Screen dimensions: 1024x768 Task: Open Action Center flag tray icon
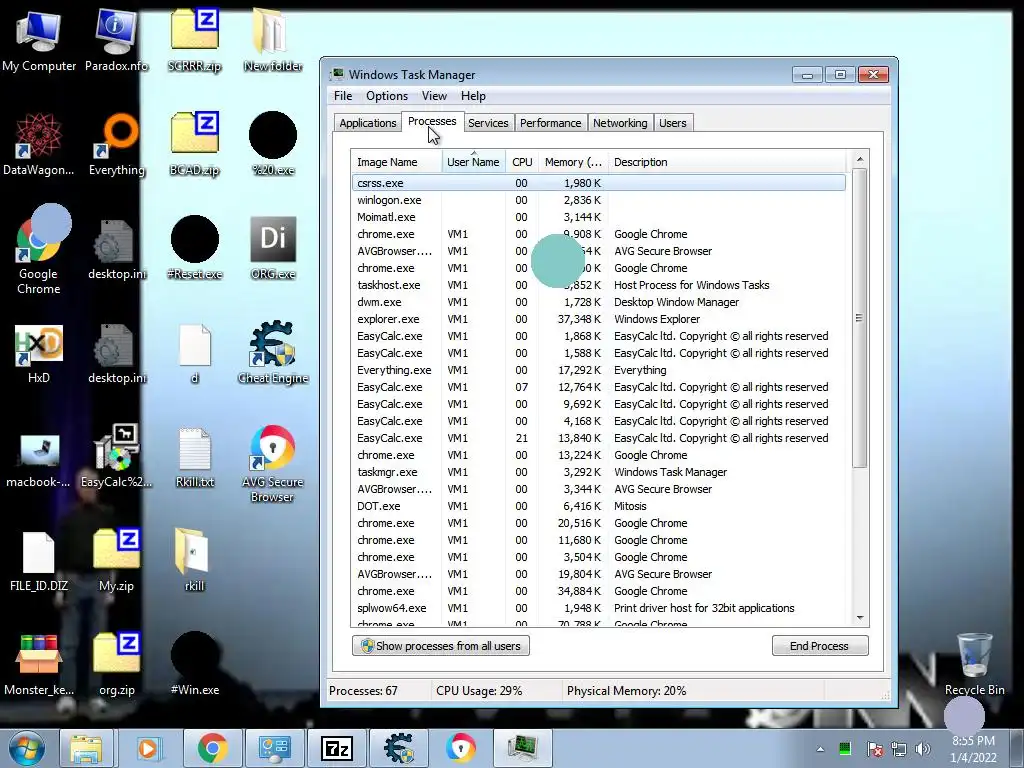click(x=874, y=749)
